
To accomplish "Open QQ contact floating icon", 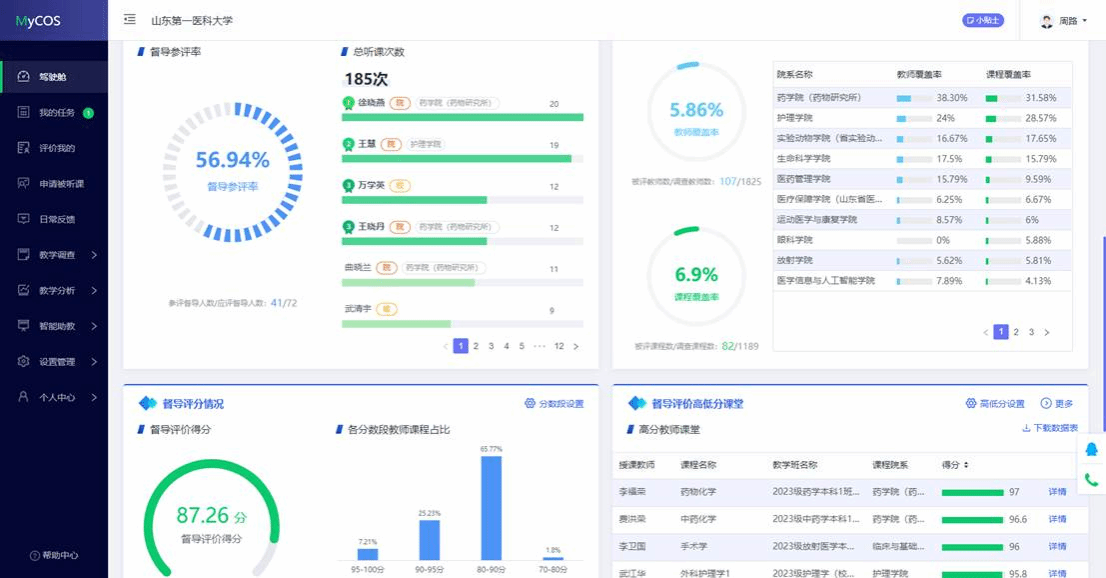I will click(x=1091, y=450).
